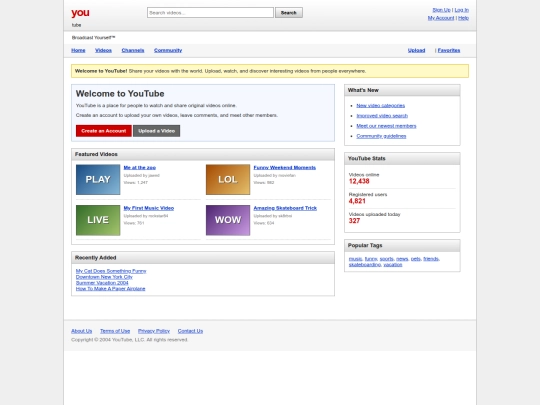Screen dimensions: 540x405
Task: Click the red 'you' logo
Action: (x=80, y=13)
